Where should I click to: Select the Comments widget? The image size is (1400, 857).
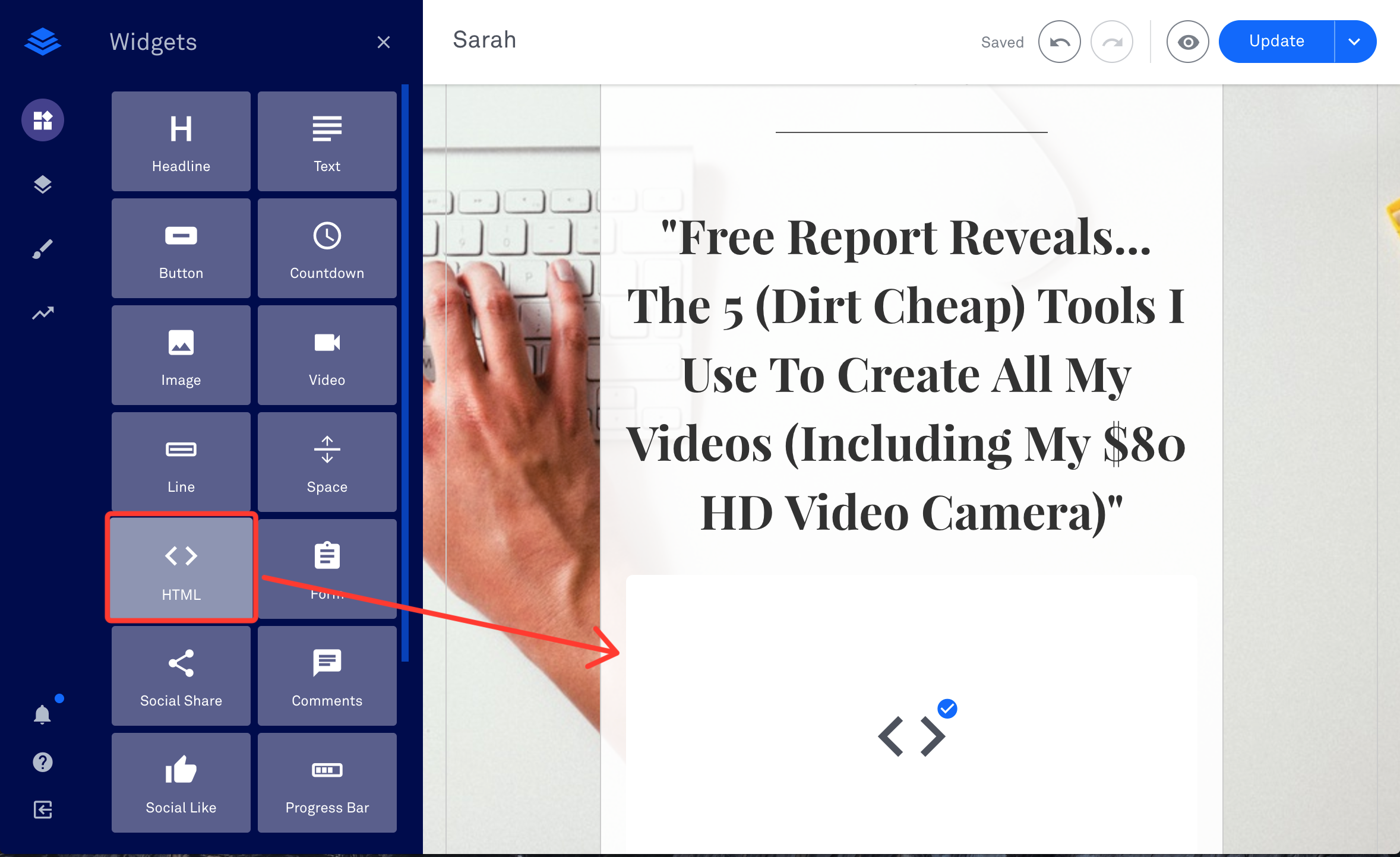(327, 676)
